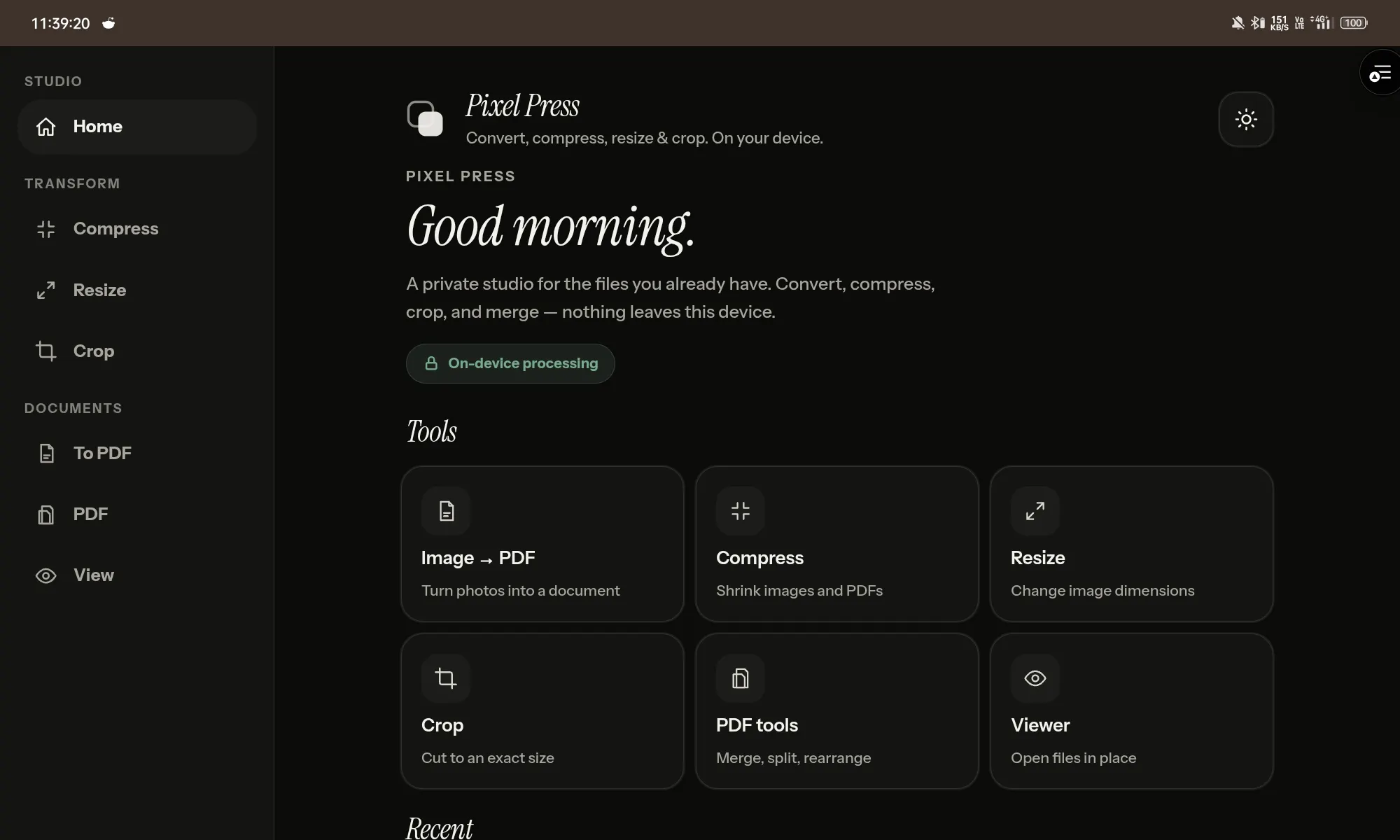Image resolution: width=1400 pixels, height=840 pixels.
Task: Click the Resize arrows icon in the sidebar
Action: (46, 290)
